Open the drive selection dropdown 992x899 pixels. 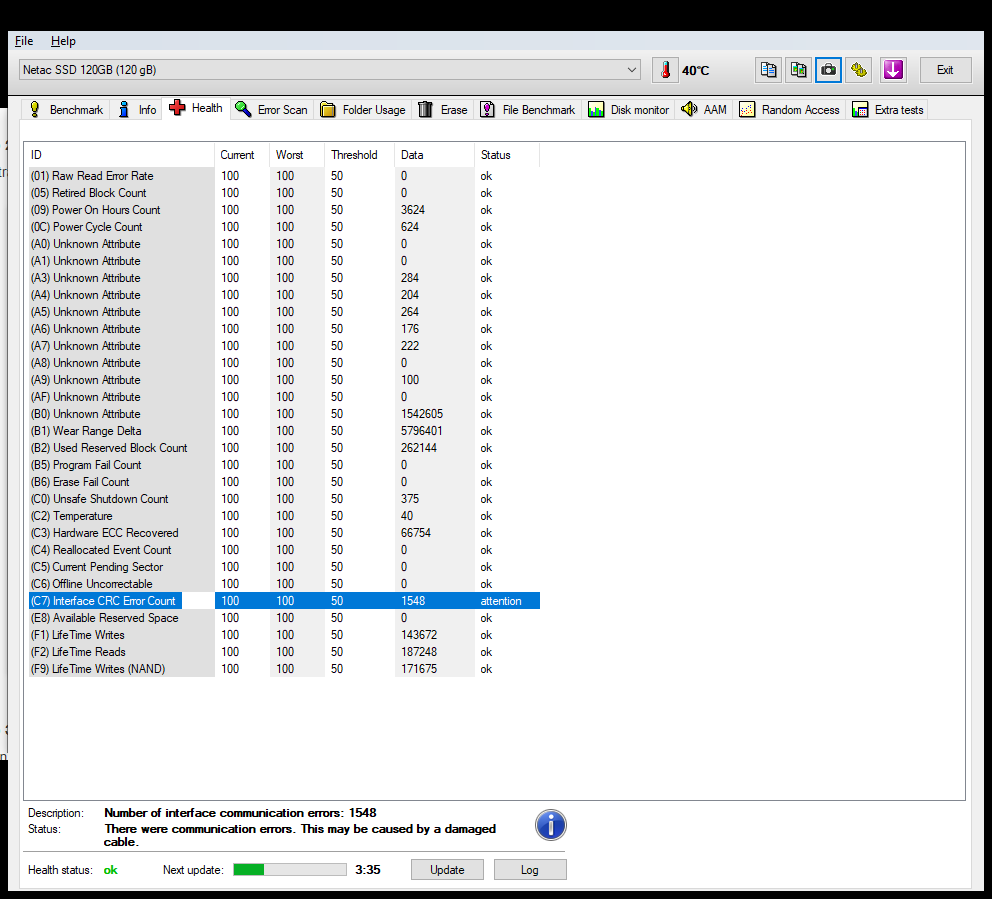pos(330,70)
